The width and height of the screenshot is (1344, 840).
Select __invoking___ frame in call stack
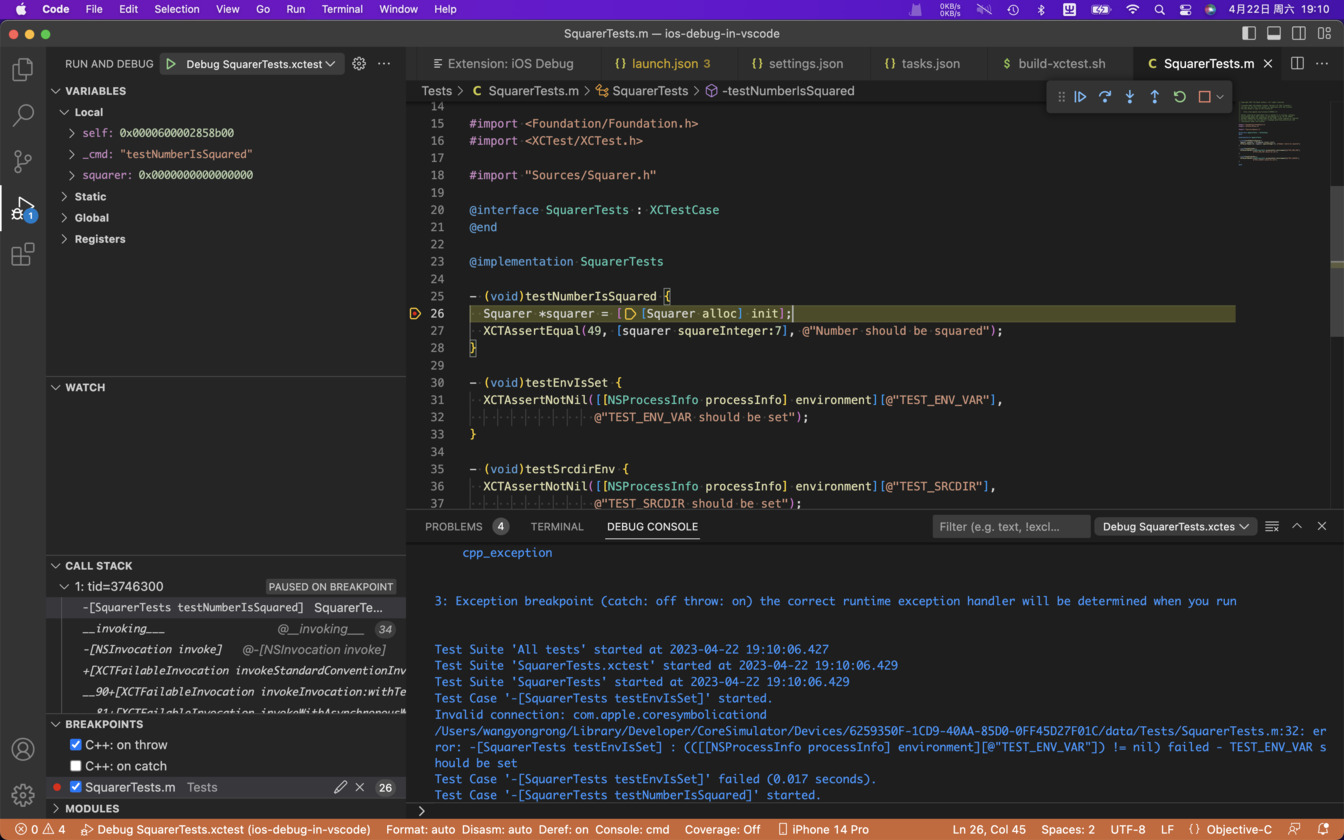point(226,629)
